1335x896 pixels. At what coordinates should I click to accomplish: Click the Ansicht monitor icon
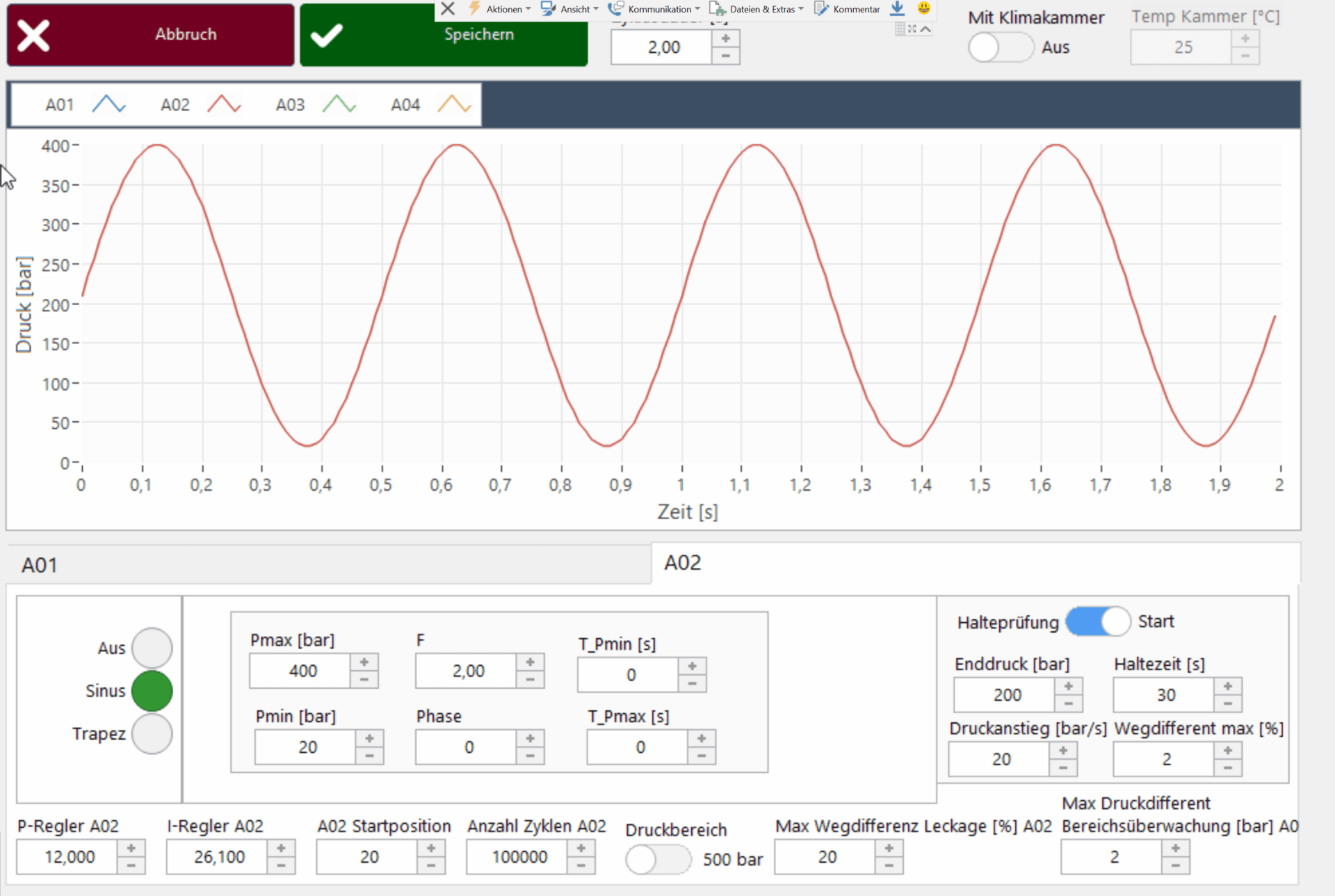[547, 8]
